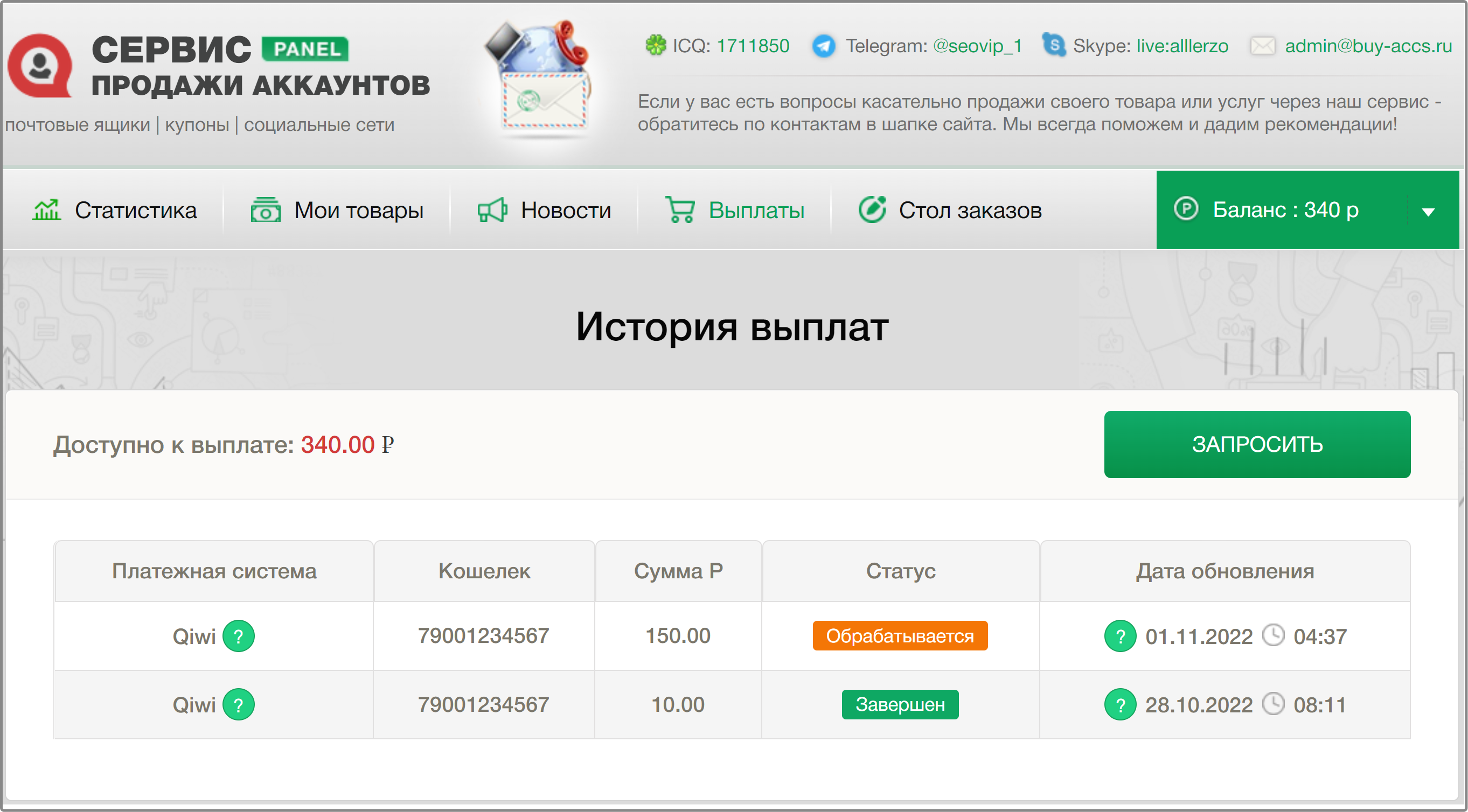Click the date 28.10.2022

pos(1199,705)
